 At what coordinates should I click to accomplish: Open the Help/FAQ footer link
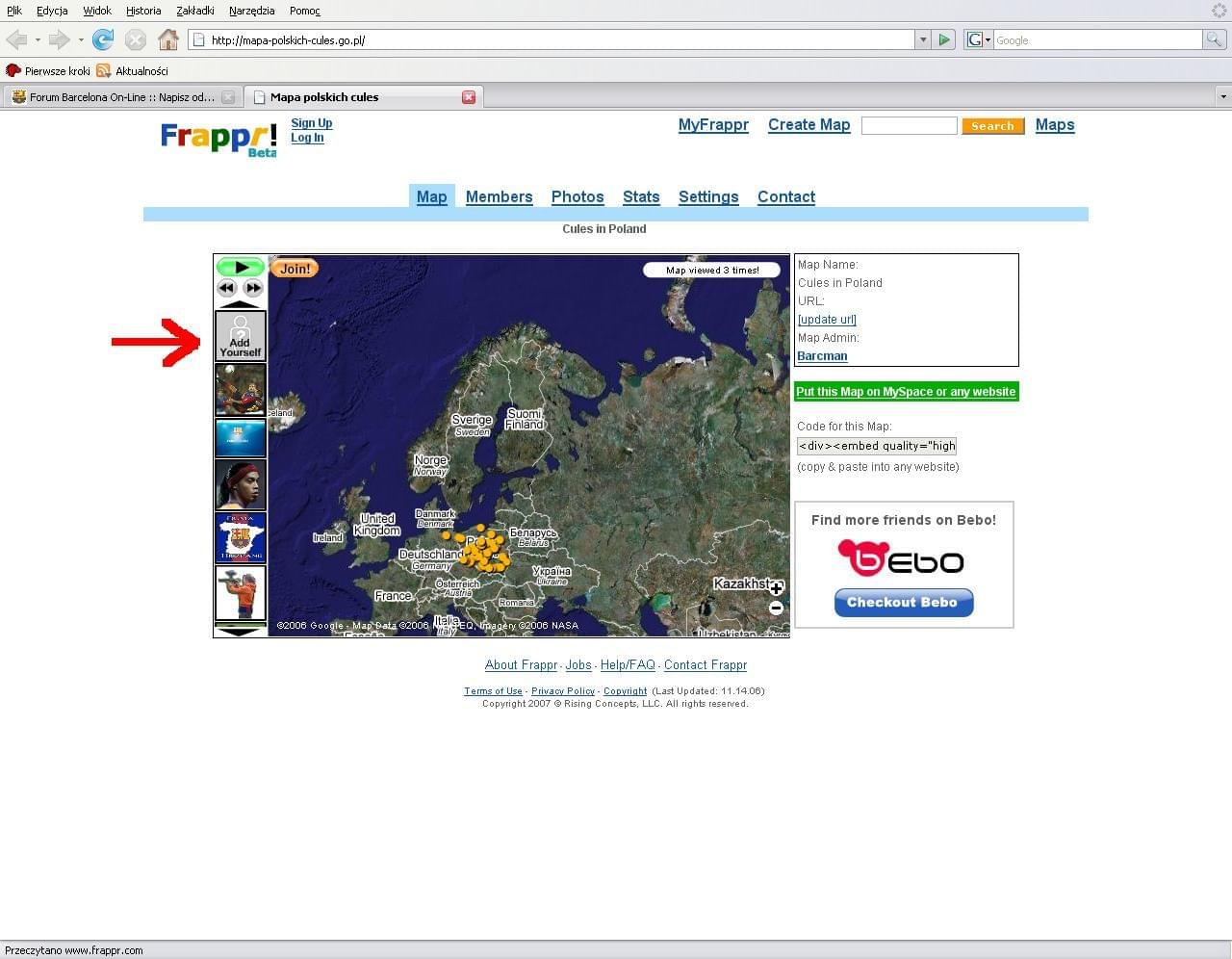point(628,665)
